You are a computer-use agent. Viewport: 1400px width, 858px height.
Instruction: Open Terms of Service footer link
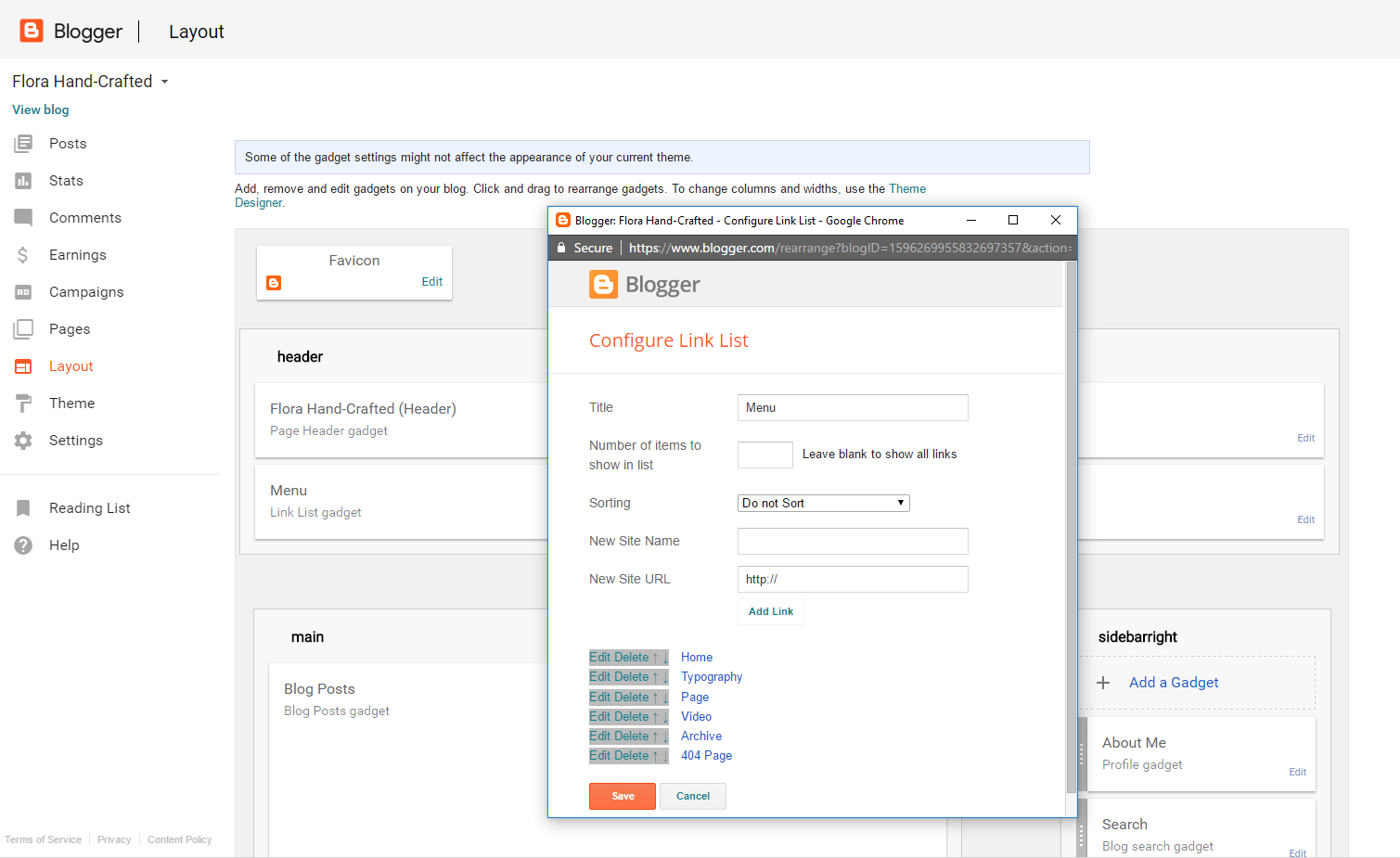point(43,839)
